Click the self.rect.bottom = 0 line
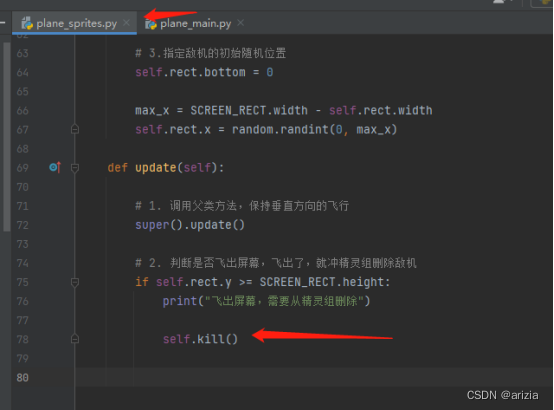Image resolution: width=554 pixels, height=410 pixels. 204,72
